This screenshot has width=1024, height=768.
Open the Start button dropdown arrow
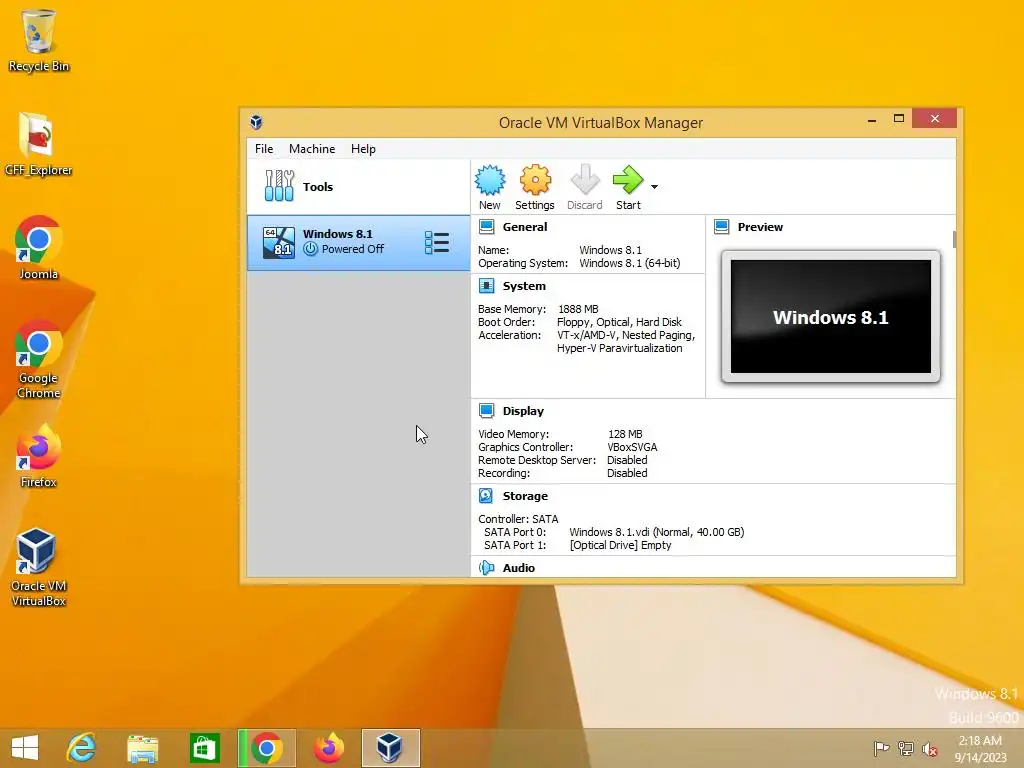pos(654,187)
